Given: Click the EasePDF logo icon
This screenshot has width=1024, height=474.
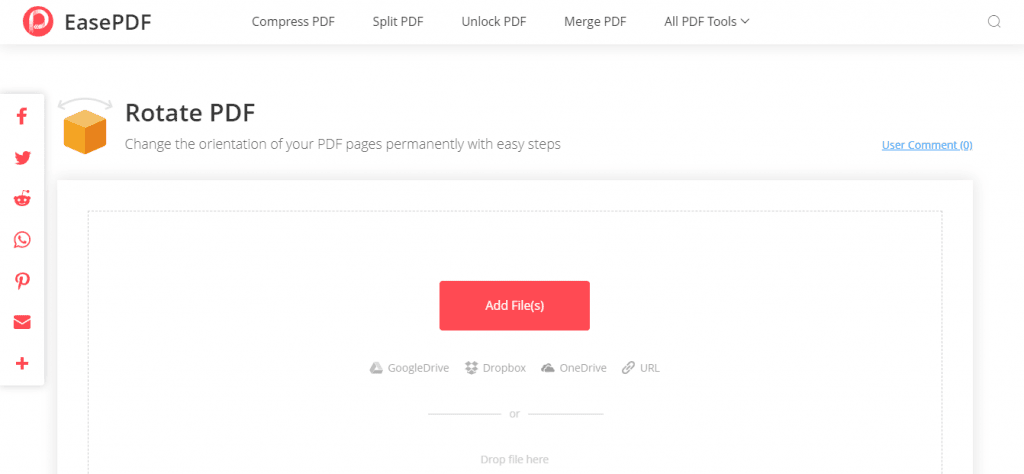Looking at the screenshot, I should pos(39,22).
